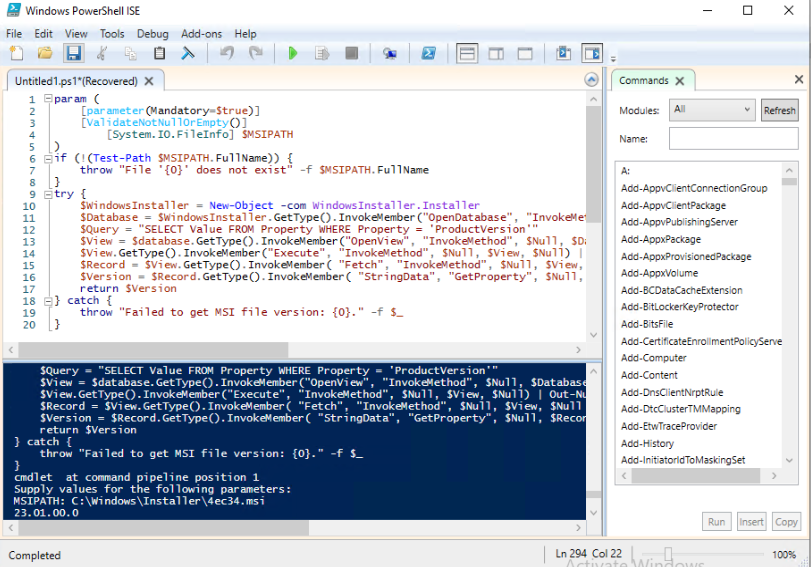Open New Remote PowerShell Tab icon
The image size is (812, 568).
point(389,53)
